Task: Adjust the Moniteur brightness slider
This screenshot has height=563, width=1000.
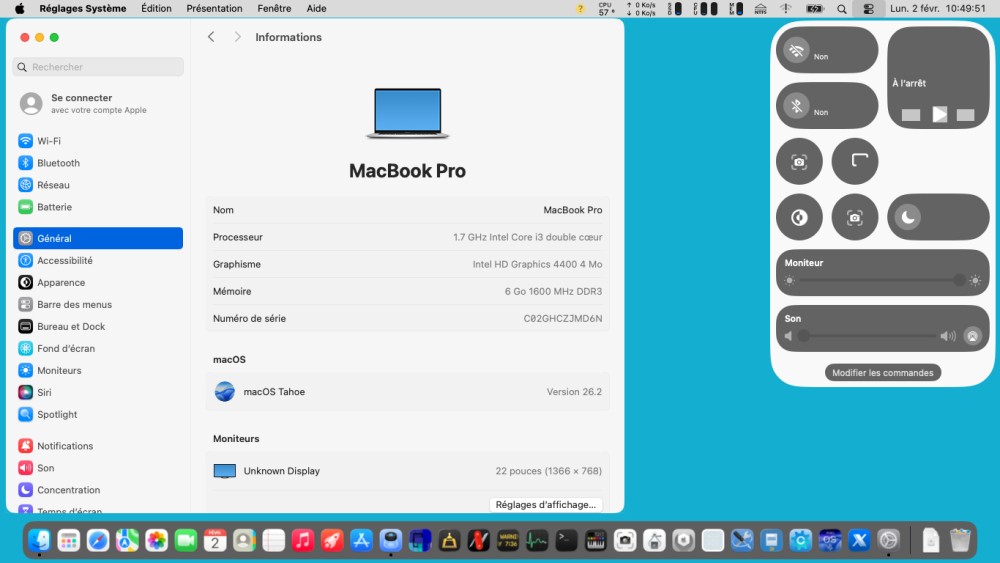Action: coord(882,281)
